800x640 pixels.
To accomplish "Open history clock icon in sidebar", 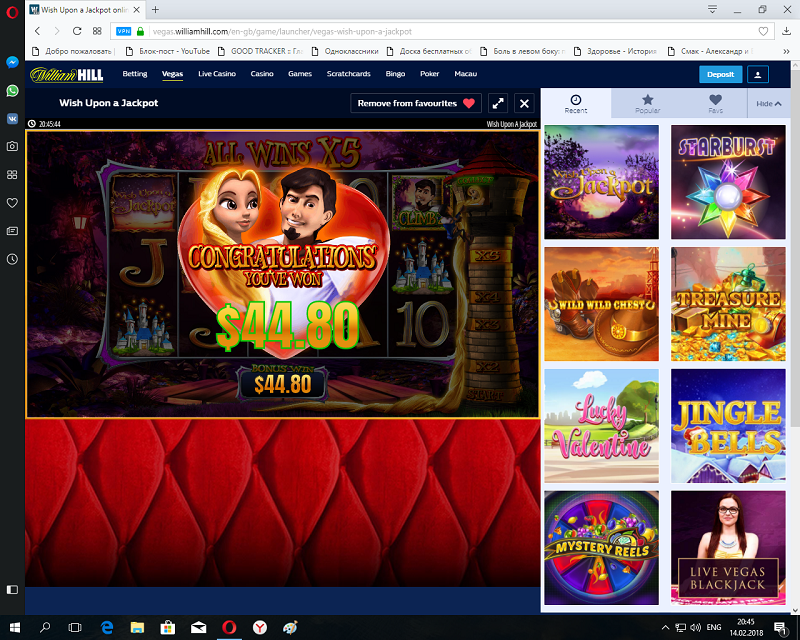I will (x=12, y=259).
